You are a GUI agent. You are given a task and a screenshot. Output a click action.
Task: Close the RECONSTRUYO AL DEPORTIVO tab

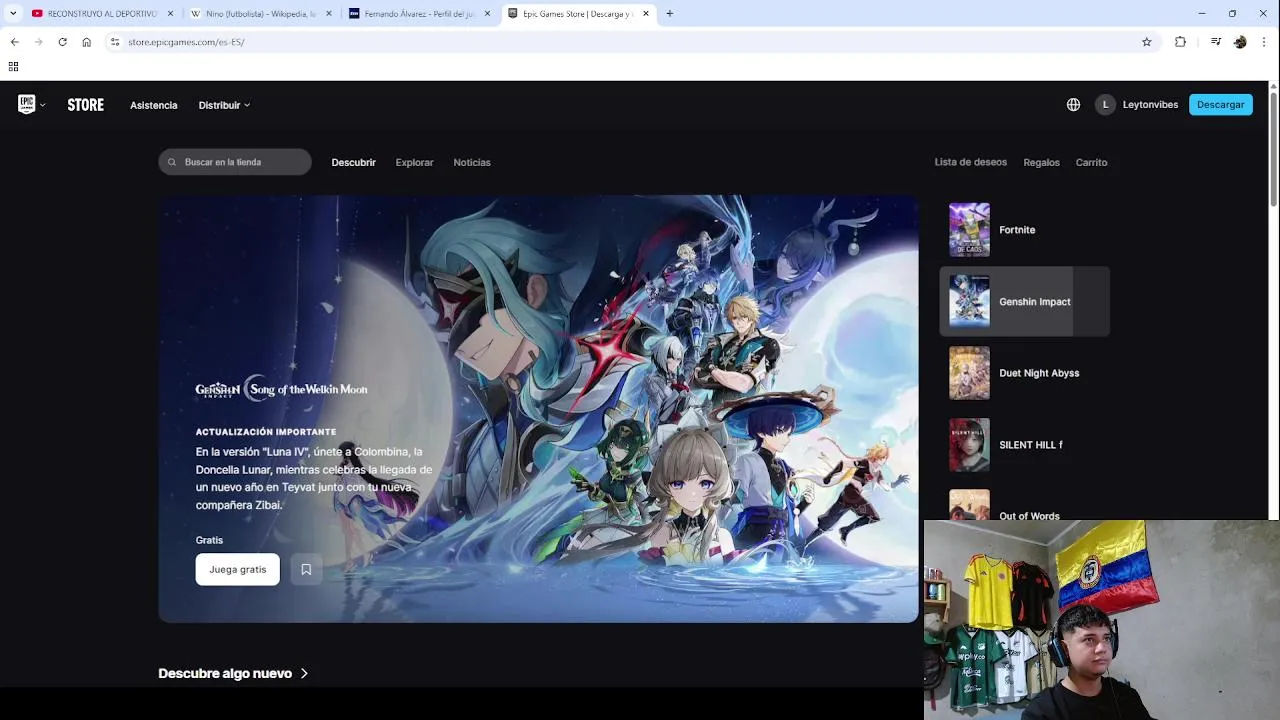170,14
